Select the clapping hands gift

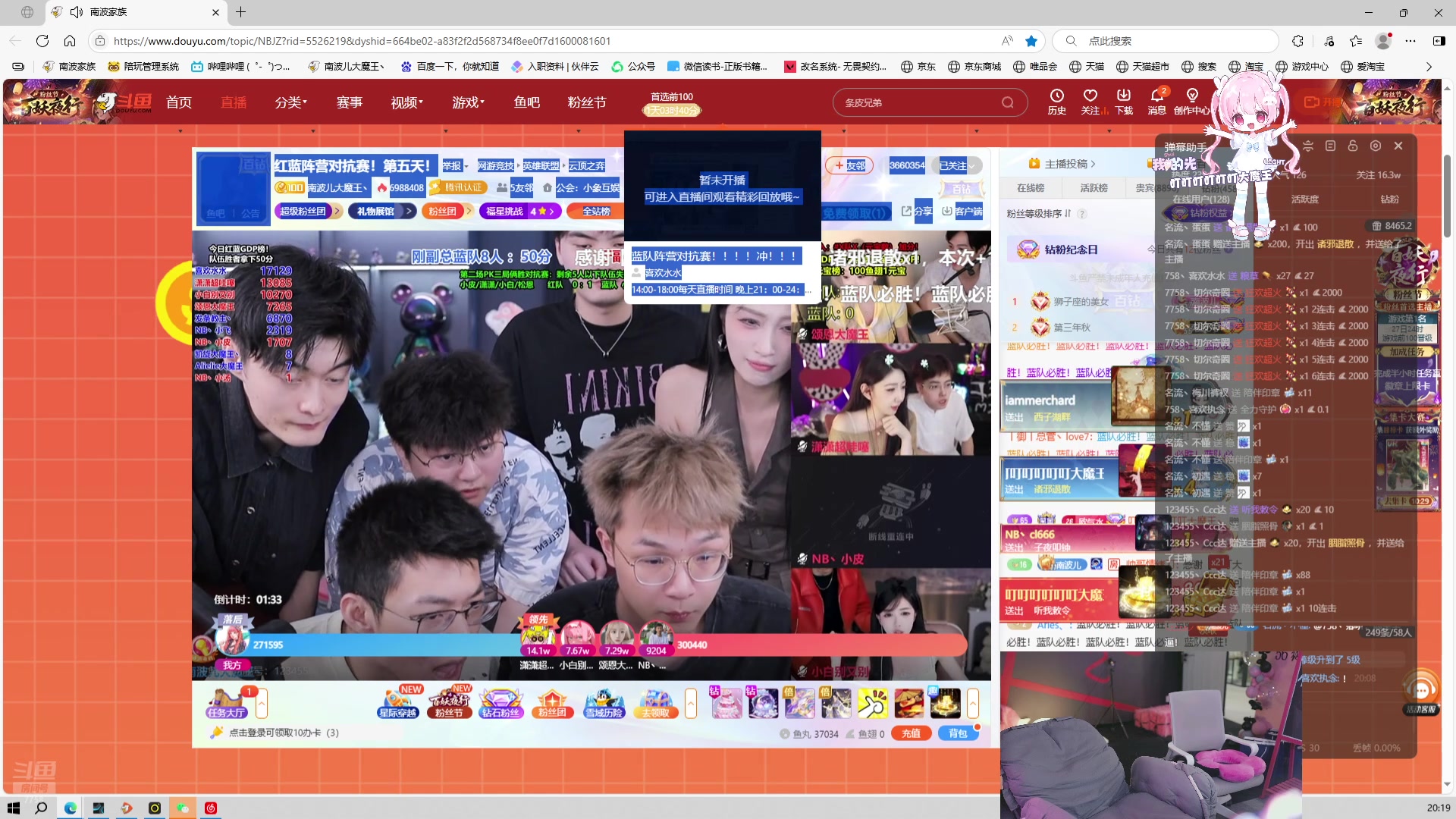point(872,703)
